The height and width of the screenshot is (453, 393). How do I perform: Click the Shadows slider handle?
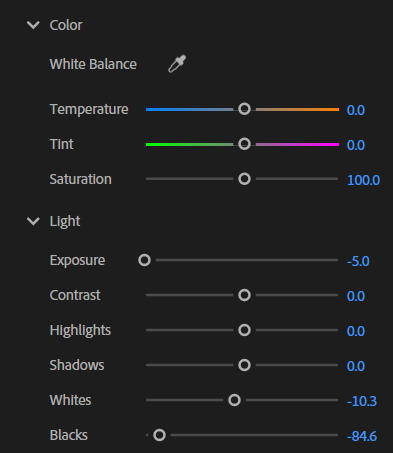coord(244,365)
